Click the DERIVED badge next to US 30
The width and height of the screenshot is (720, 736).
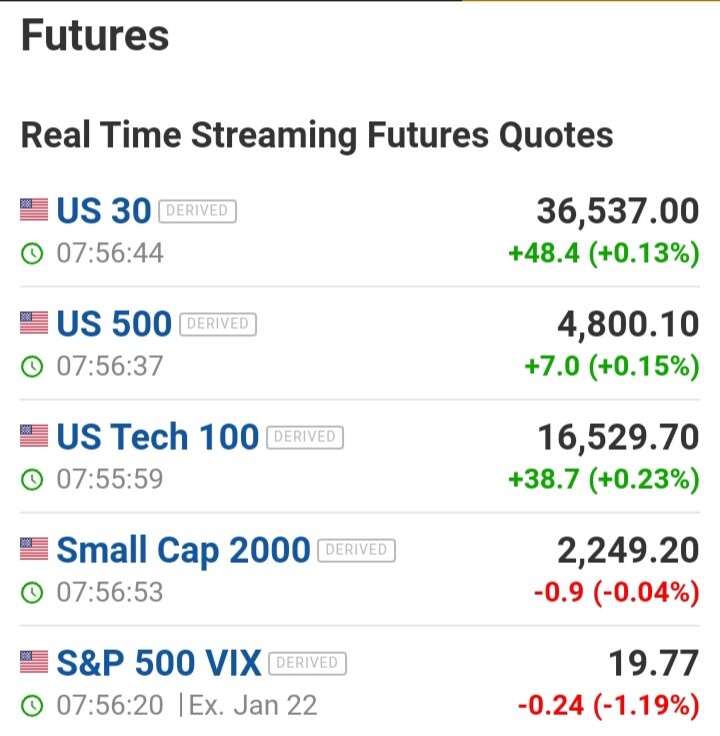[x=197, y=211]
